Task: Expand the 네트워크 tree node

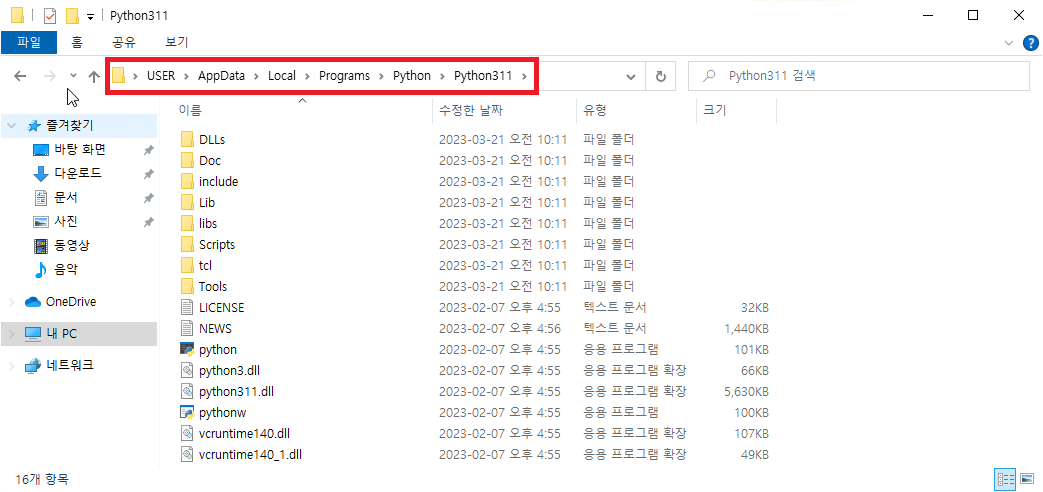Action: click(12, 365)
